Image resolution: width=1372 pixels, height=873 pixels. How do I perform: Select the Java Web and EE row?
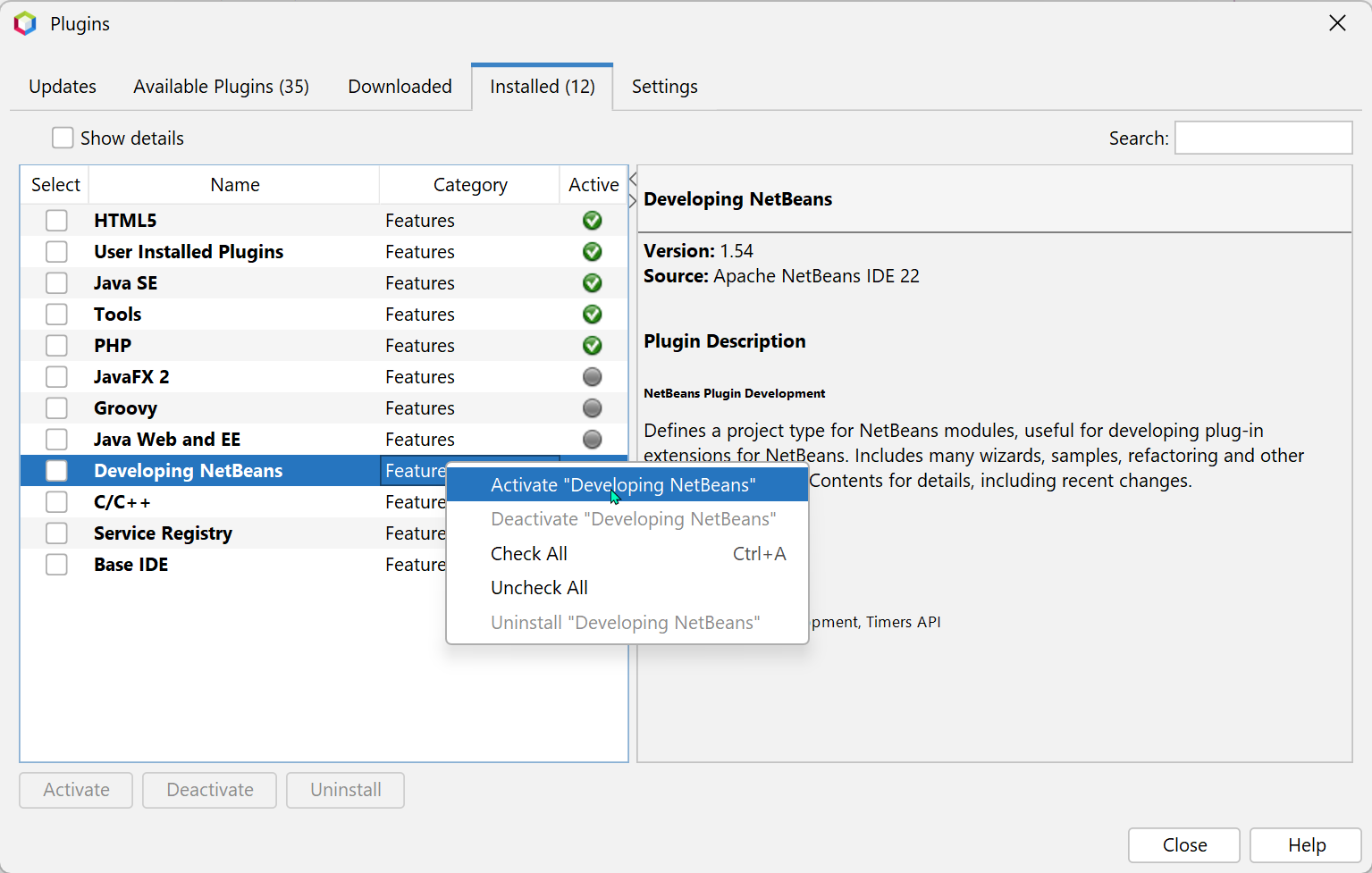(x=324, y=440)
